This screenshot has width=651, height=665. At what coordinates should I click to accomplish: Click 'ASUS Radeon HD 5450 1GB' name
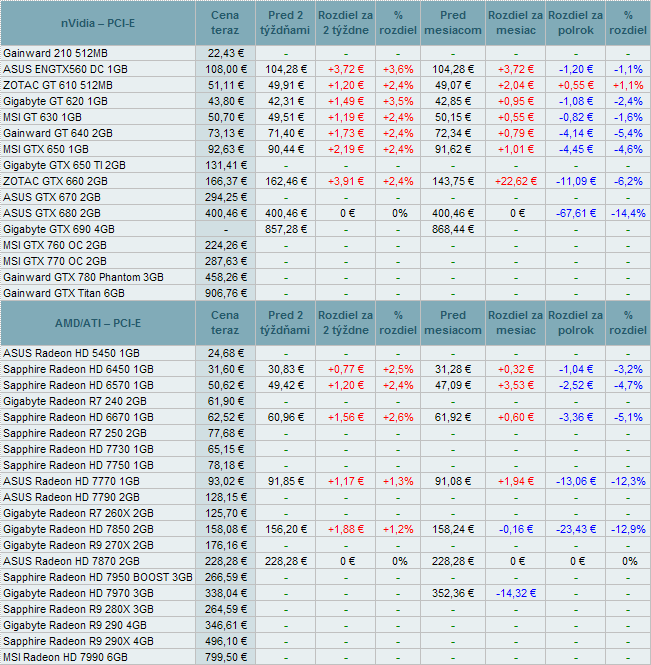pyautogui.click(x=71, y=353)
